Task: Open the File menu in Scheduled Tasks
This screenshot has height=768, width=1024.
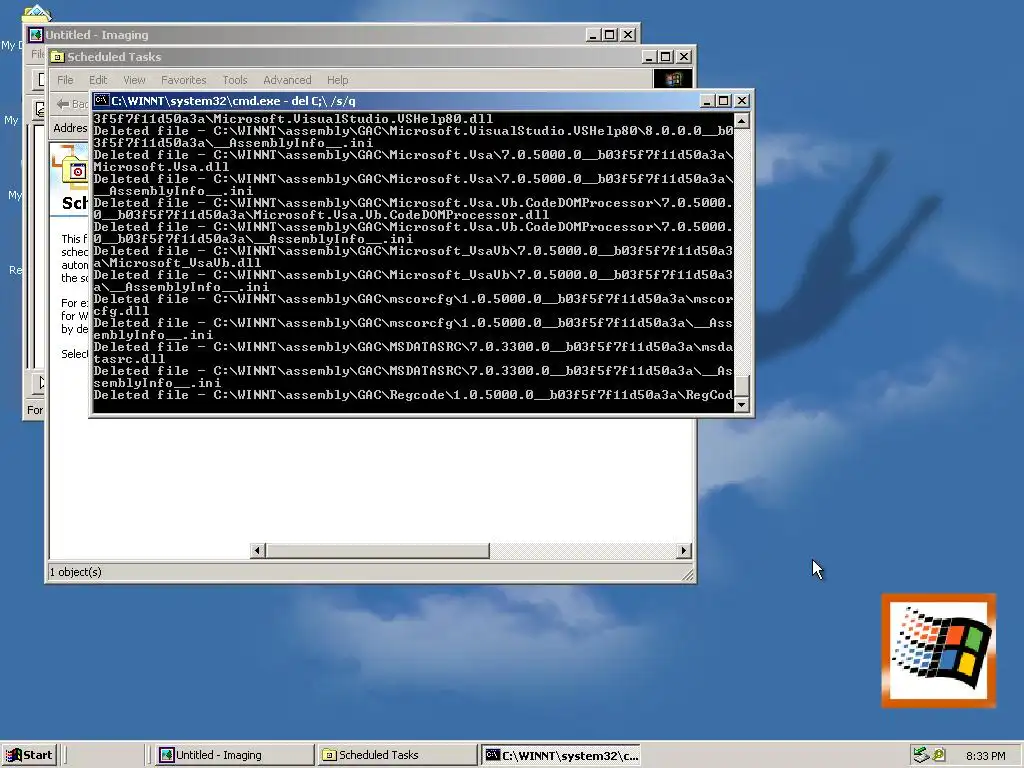Action: pyautogui.click(x=65, y=80)
